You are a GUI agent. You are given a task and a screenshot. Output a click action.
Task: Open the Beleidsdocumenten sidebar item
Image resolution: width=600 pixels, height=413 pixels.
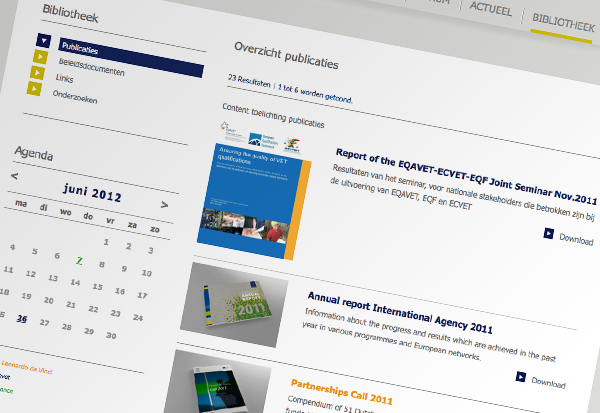click(x=91, y=67)
